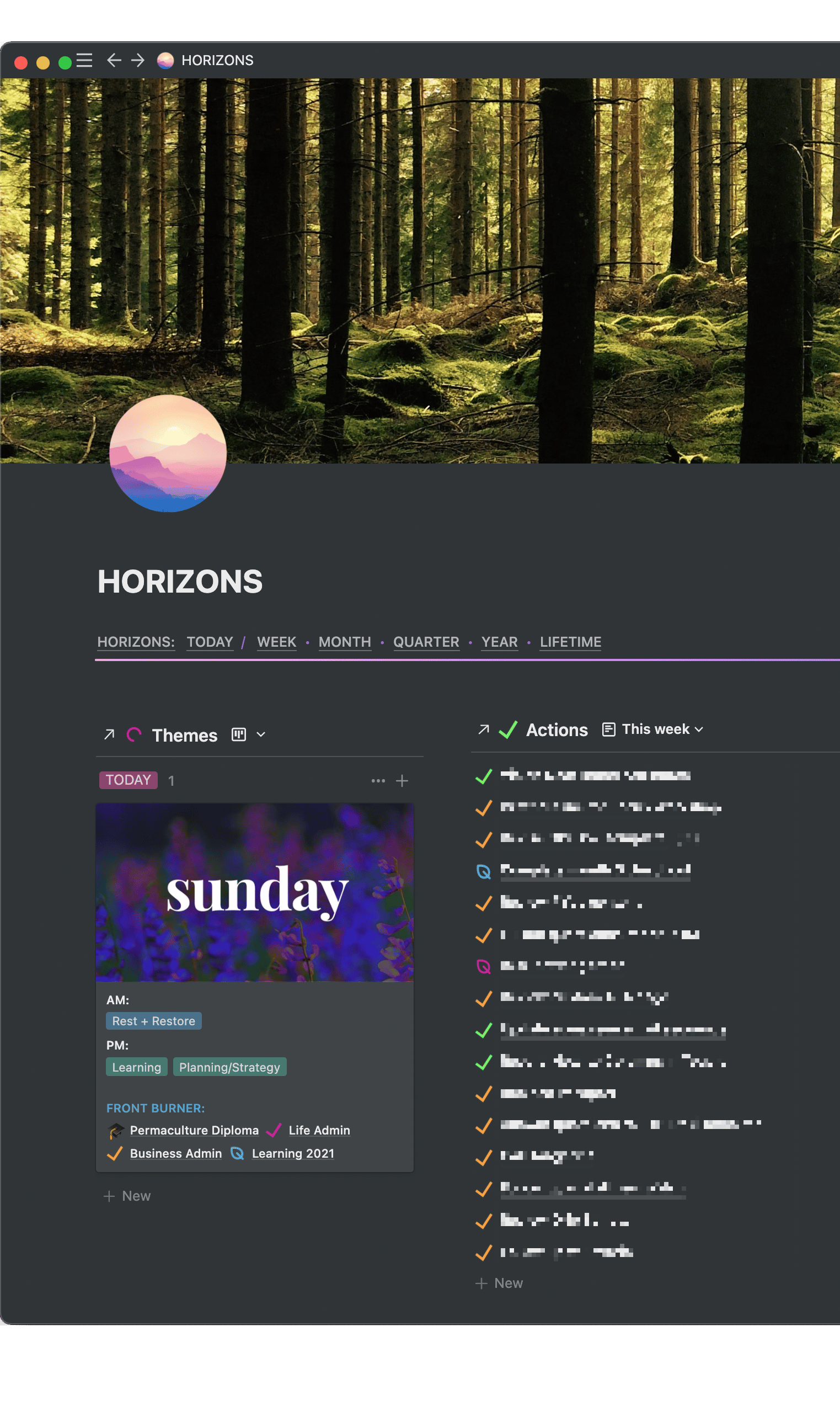
Task: Click the board view icon beside Themes
Action: point(239,734)
